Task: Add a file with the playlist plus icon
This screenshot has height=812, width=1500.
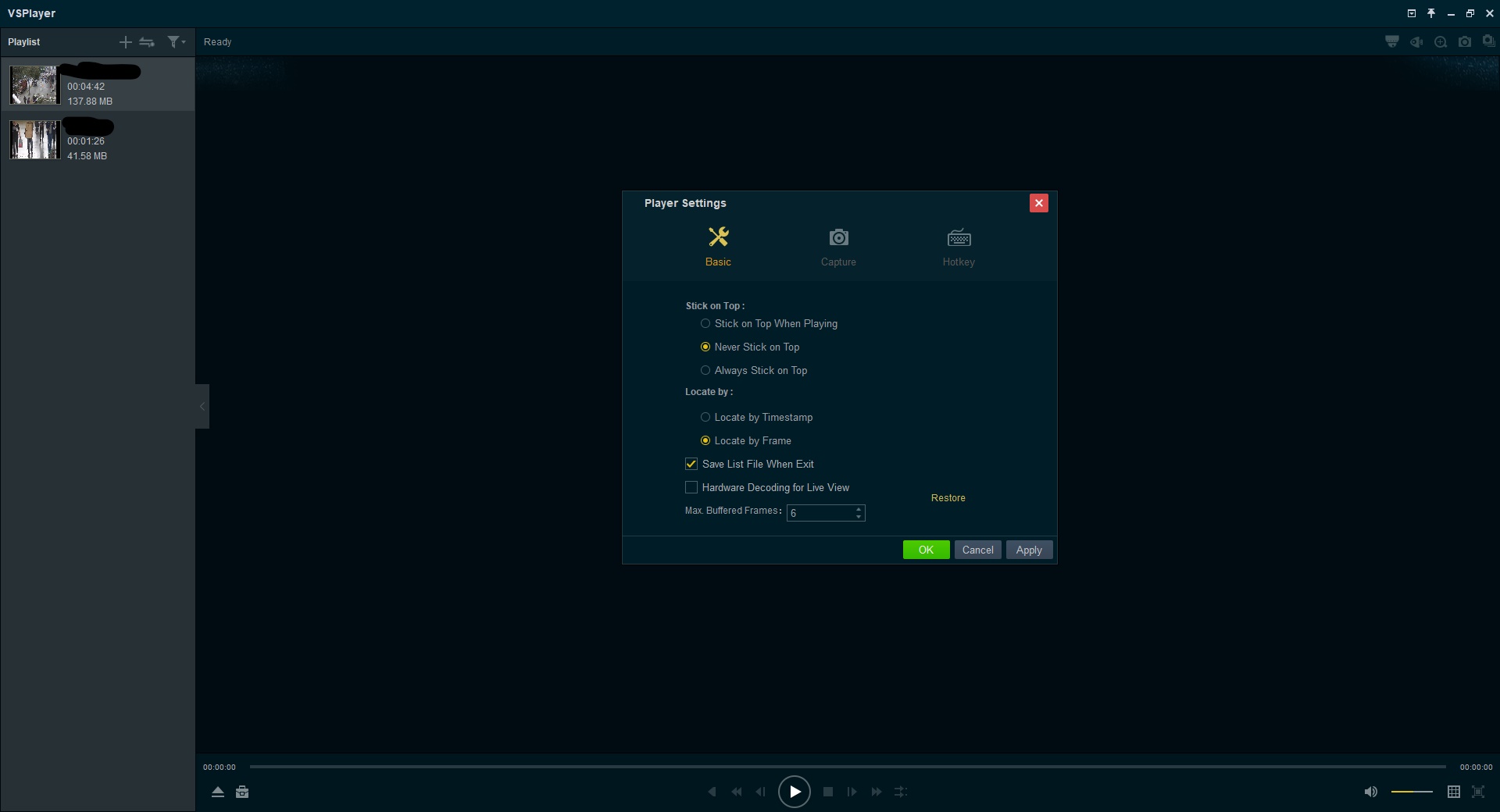Action: 125,42
